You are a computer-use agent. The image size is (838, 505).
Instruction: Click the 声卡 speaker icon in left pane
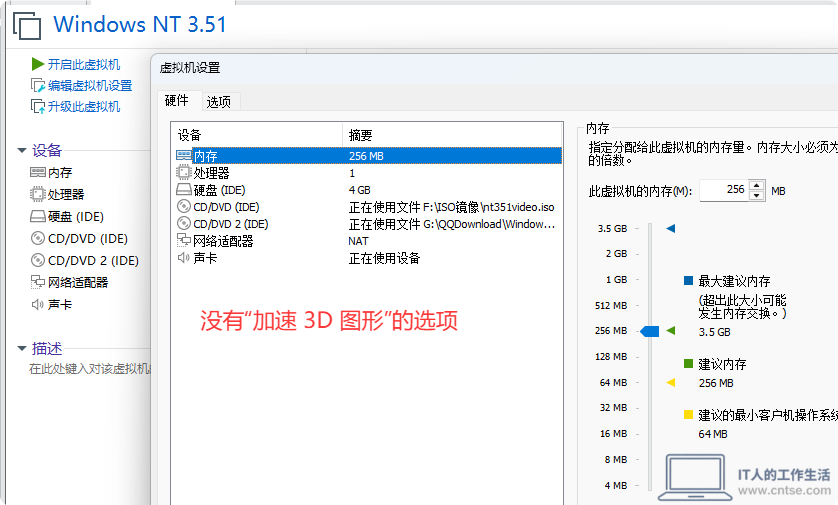click(37, 304)
